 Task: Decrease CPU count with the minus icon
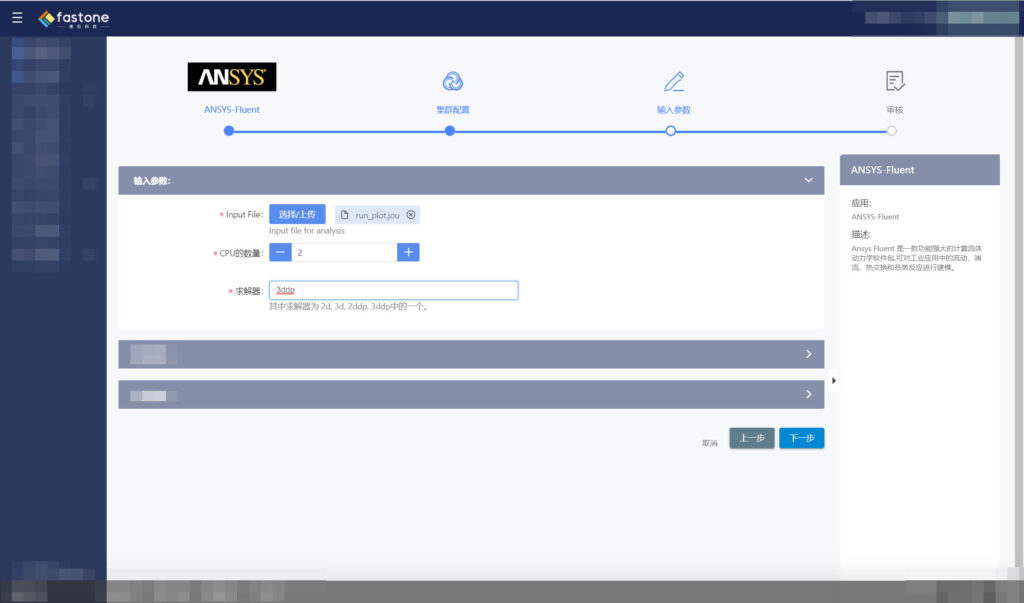point(280,253)
